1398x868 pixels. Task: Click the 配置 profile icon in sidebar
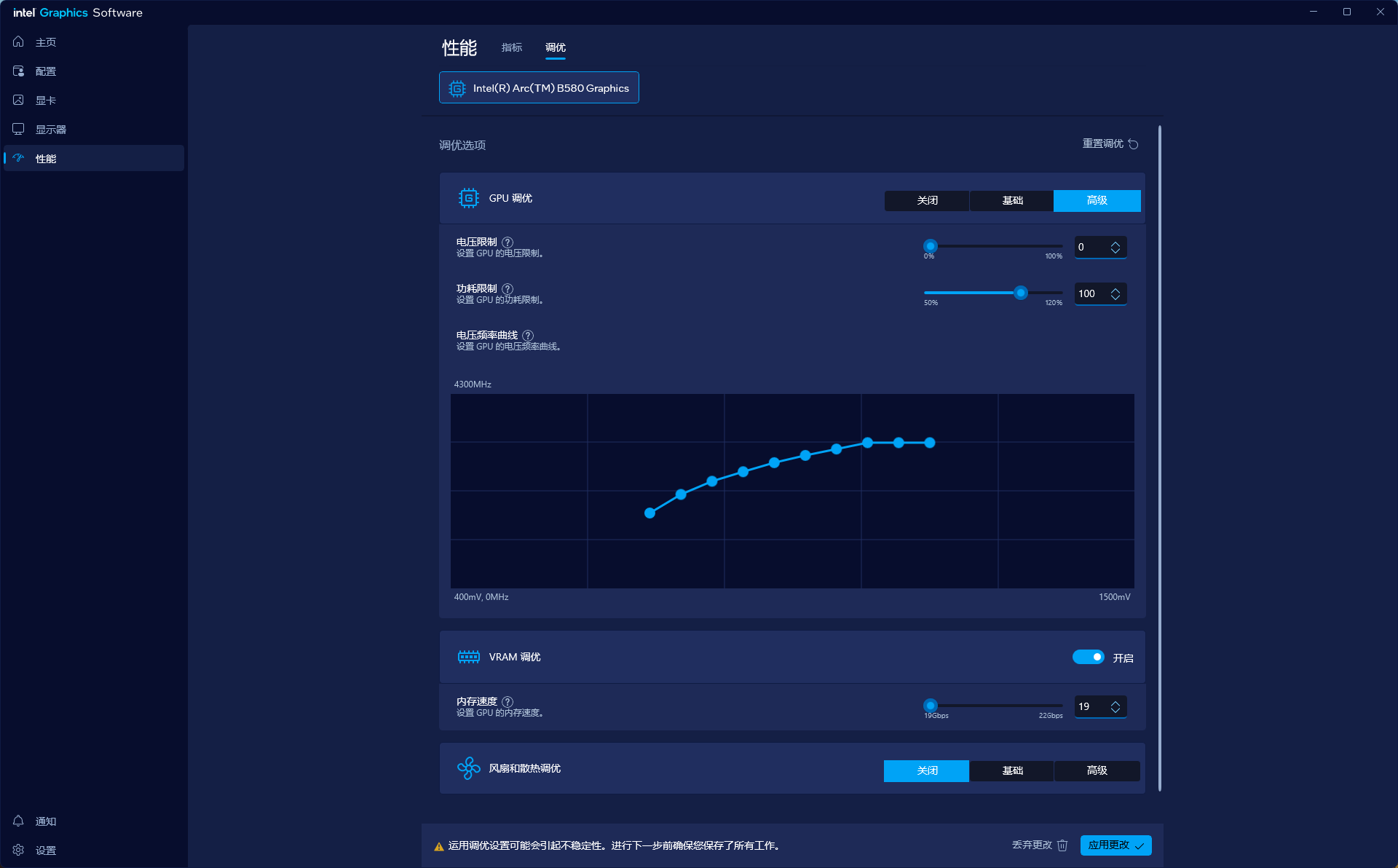19,71
